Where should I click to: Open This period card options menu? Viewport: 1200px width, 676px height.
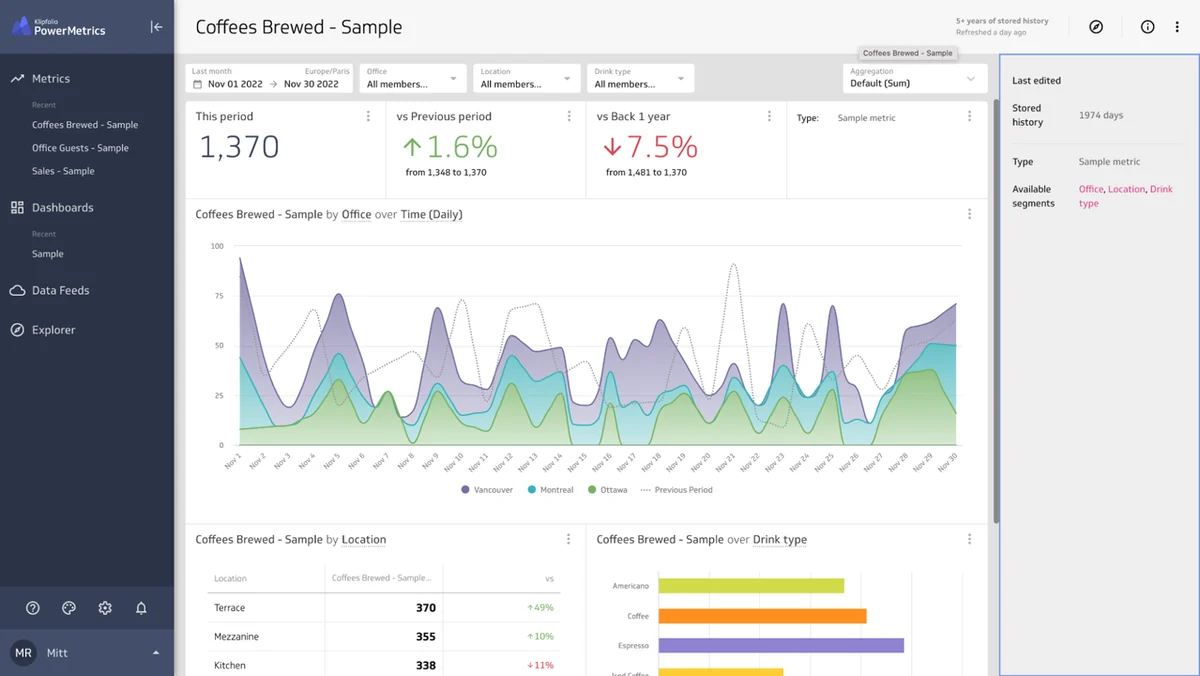tap(368, 117)
